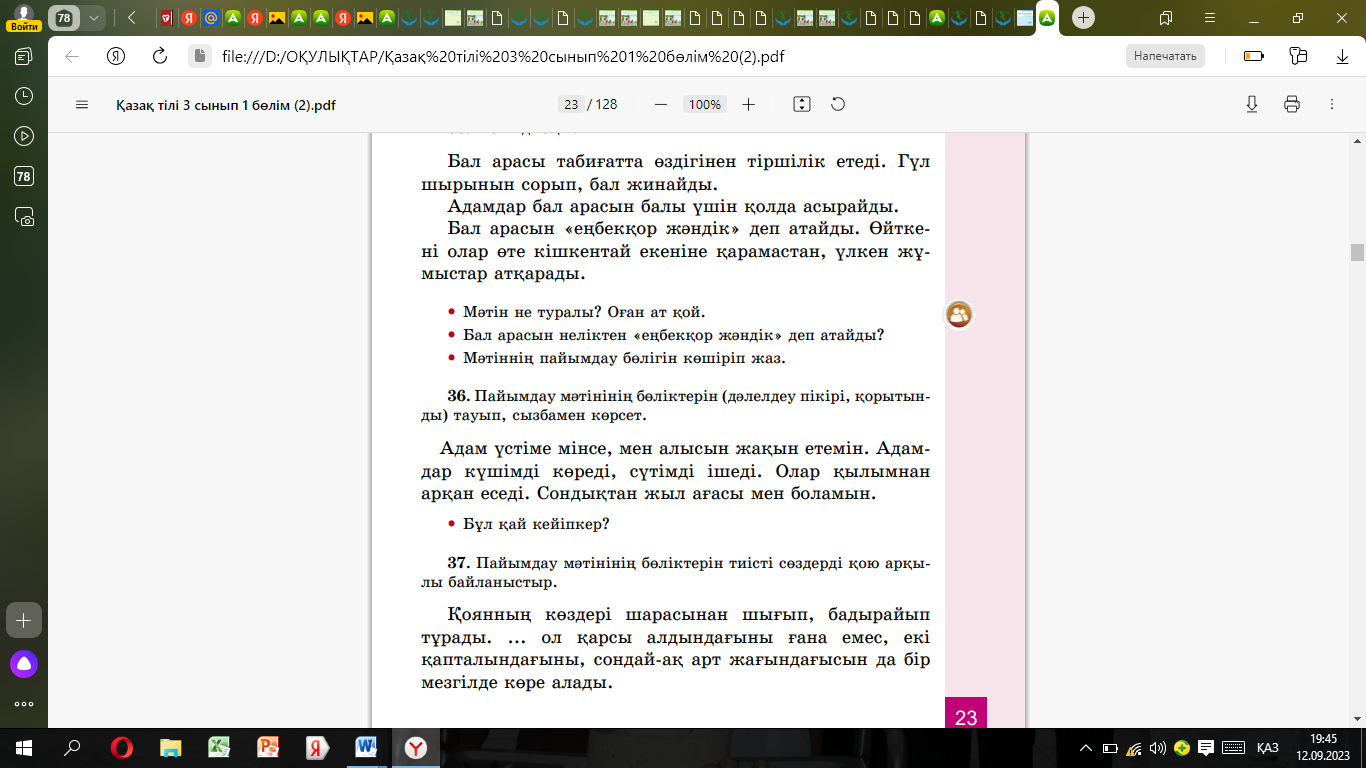
Task: Open Microsoft Word from the taskbar
Action: (365, 747)
